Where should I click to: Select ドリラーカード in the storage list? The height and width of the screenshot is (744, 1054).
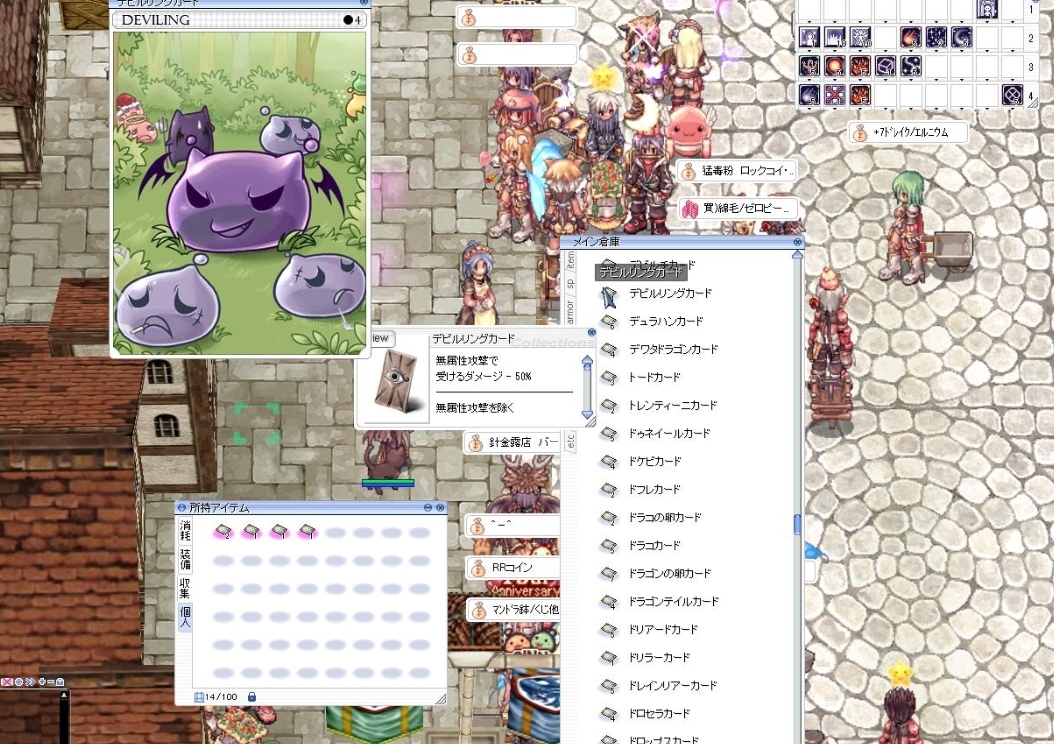pos(659,658)
